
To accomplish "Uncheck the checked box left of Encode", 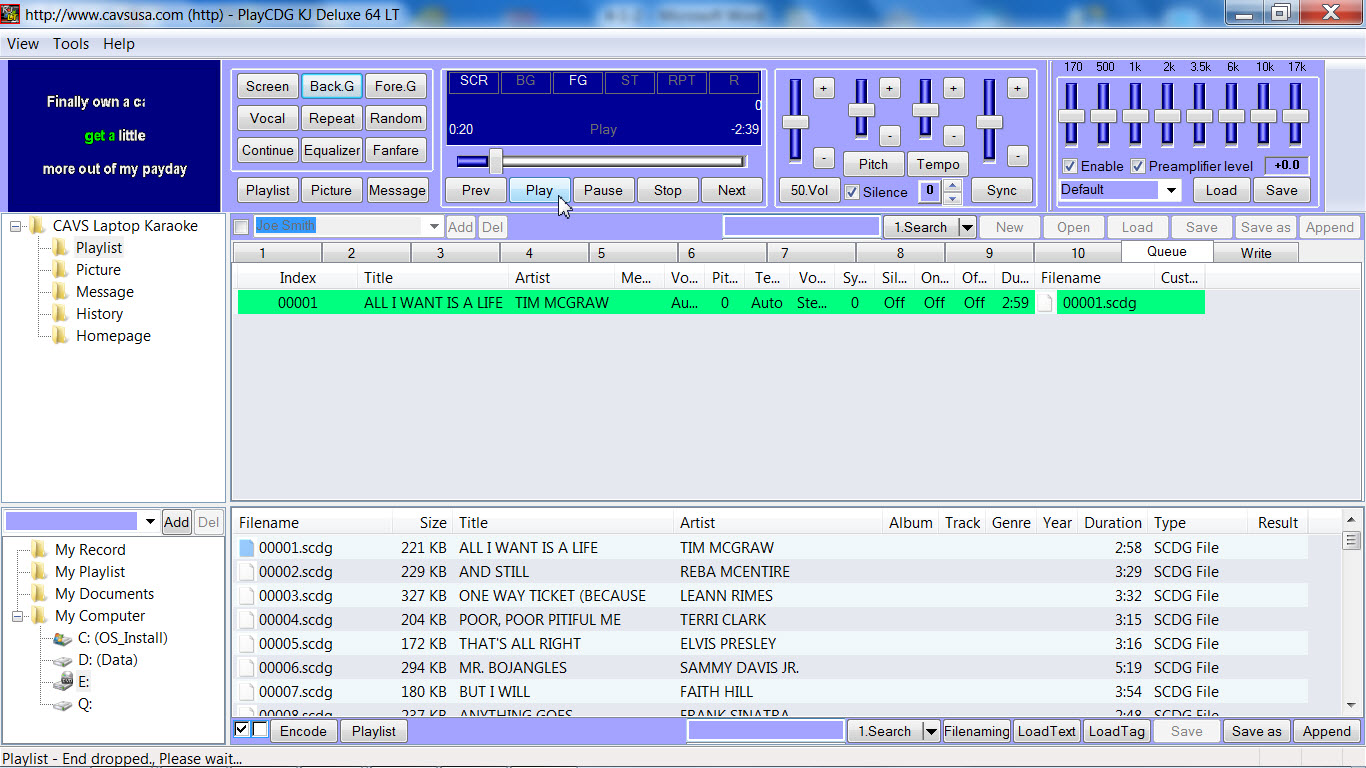I will (241, 730).
